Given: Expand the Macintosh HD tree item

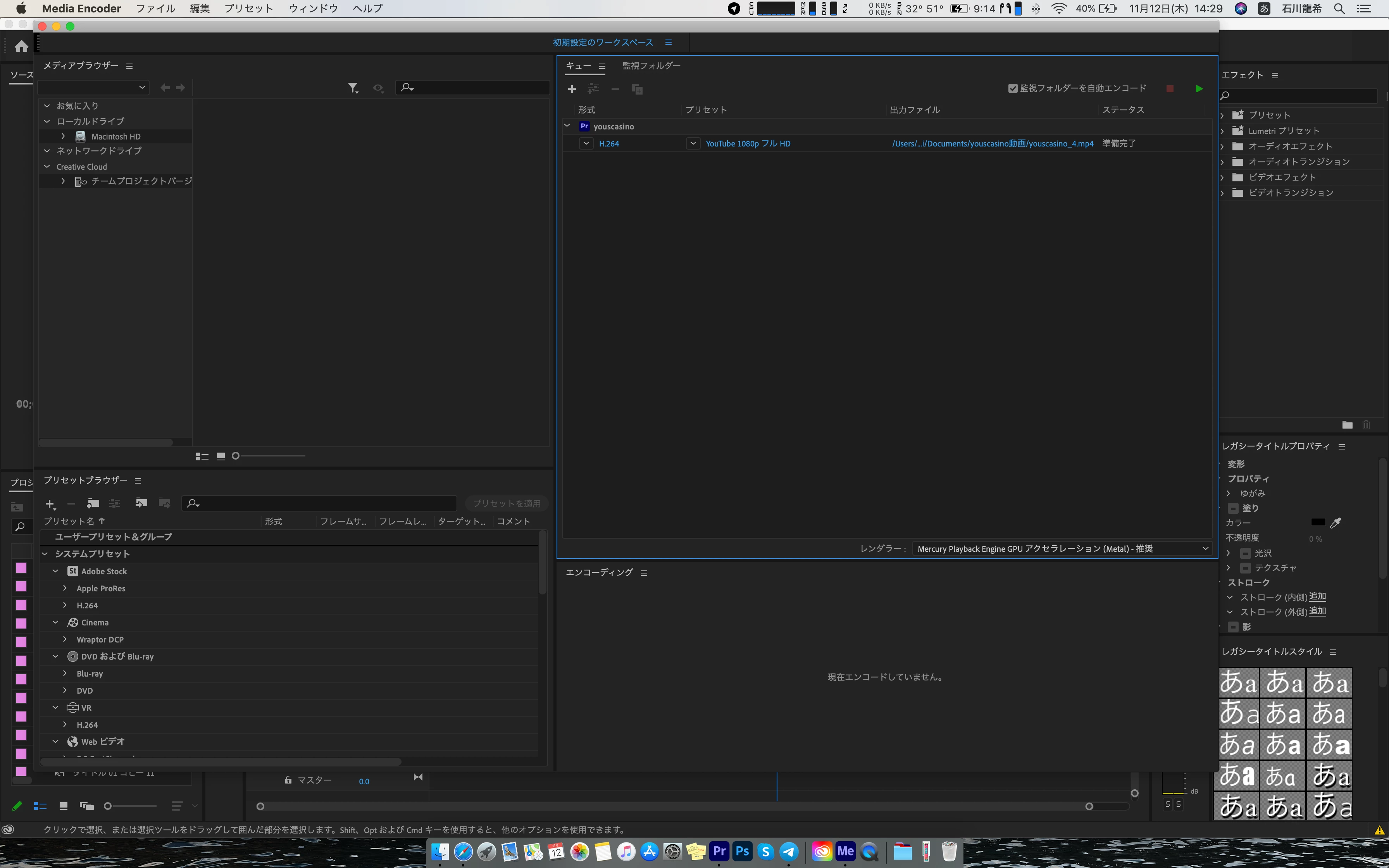Looking at the screenshot, I should click(63, 137).
